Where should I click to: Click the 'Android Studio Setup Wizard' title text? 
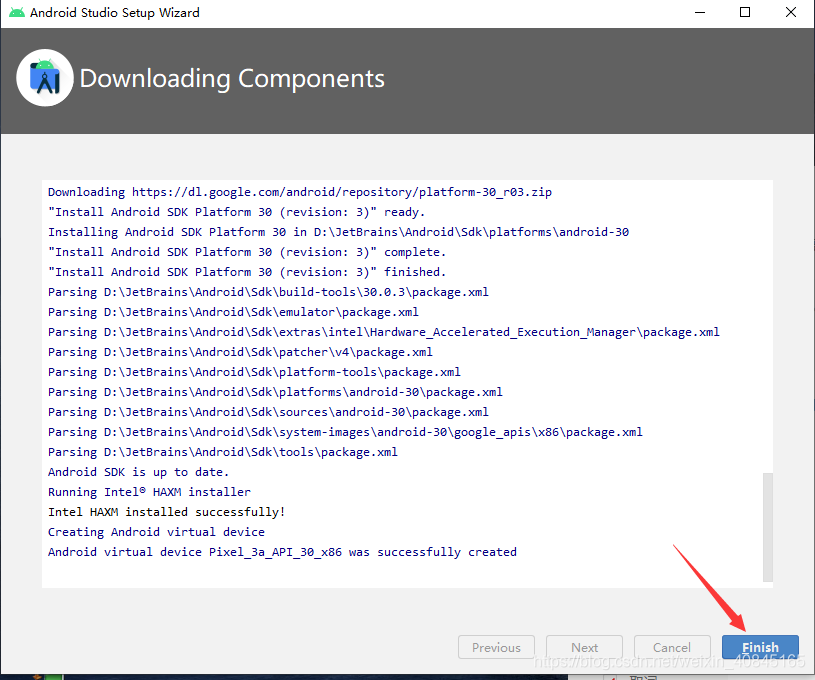coord(114,12)
